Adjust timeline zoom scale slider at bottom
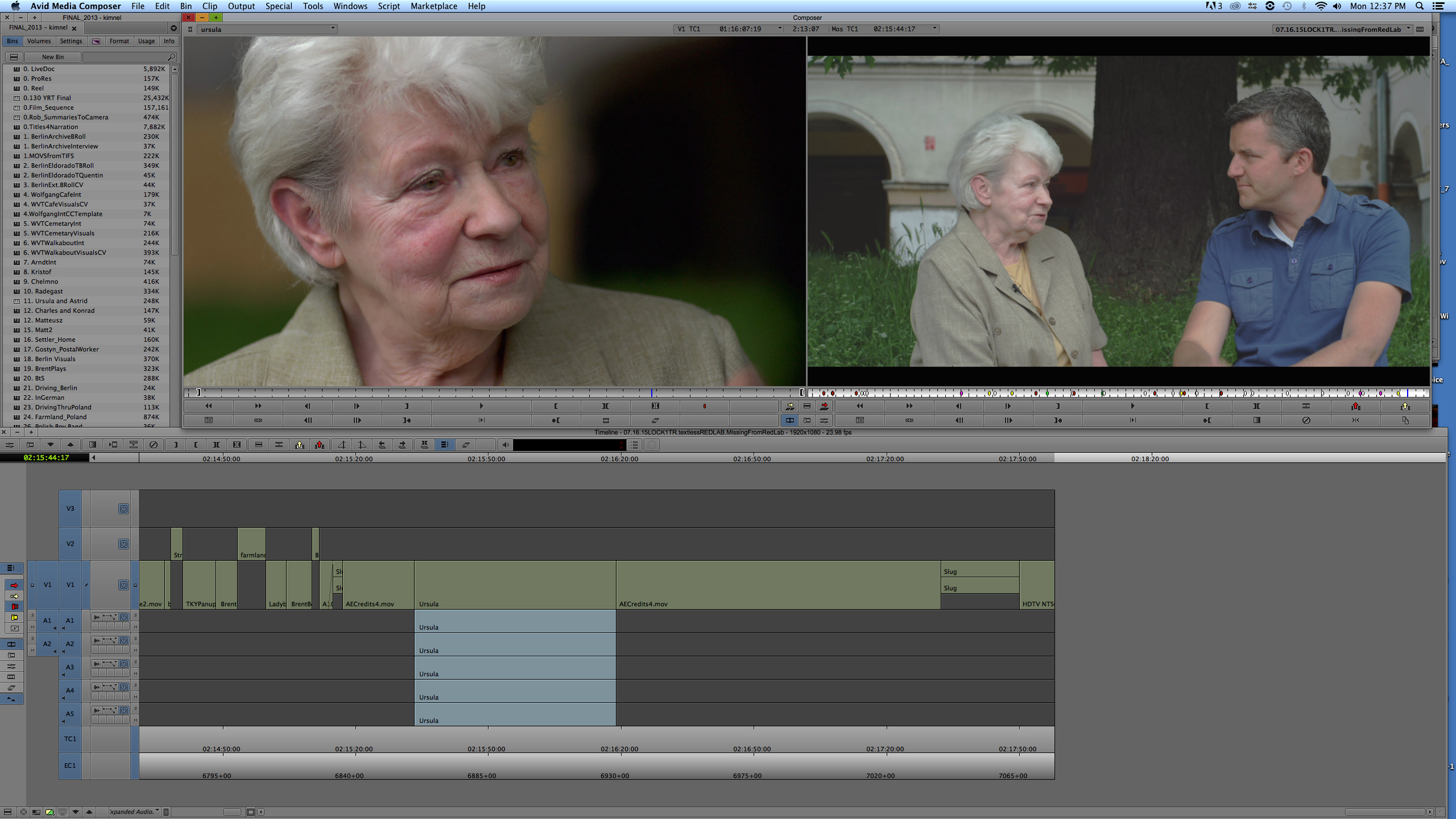 (x=232, y=812)
